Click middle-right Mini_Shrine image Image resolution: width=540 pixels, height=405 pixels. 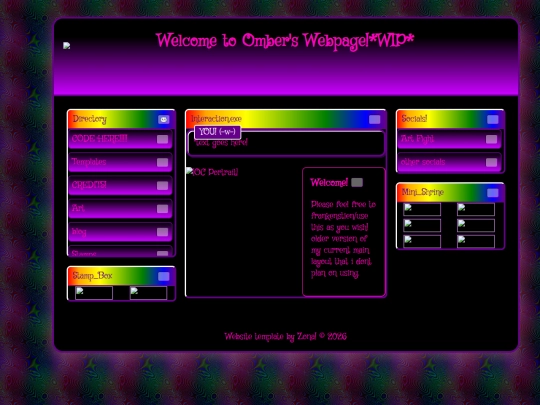(x=476, y=226)
